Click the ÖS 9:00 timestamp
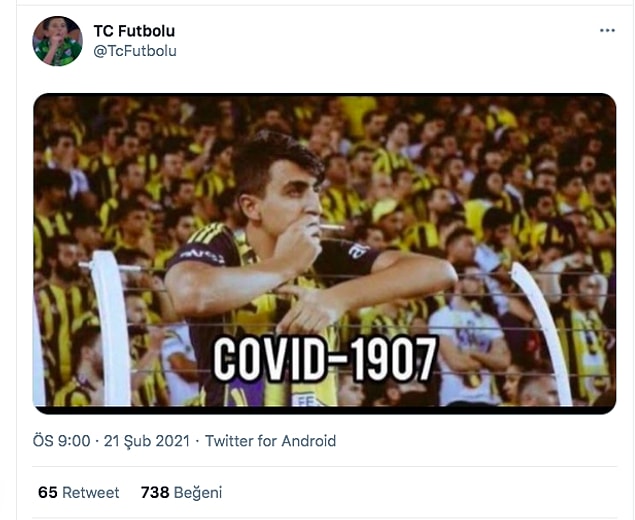Viewport: 635px width, 520px height. coord(62,441)
